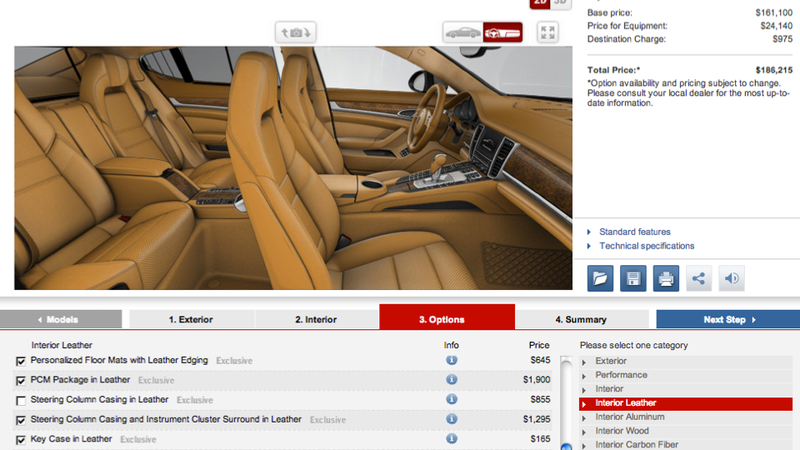800x450 pixels.
Task: Uncheck Key Case in Leather
Action: 20,440
